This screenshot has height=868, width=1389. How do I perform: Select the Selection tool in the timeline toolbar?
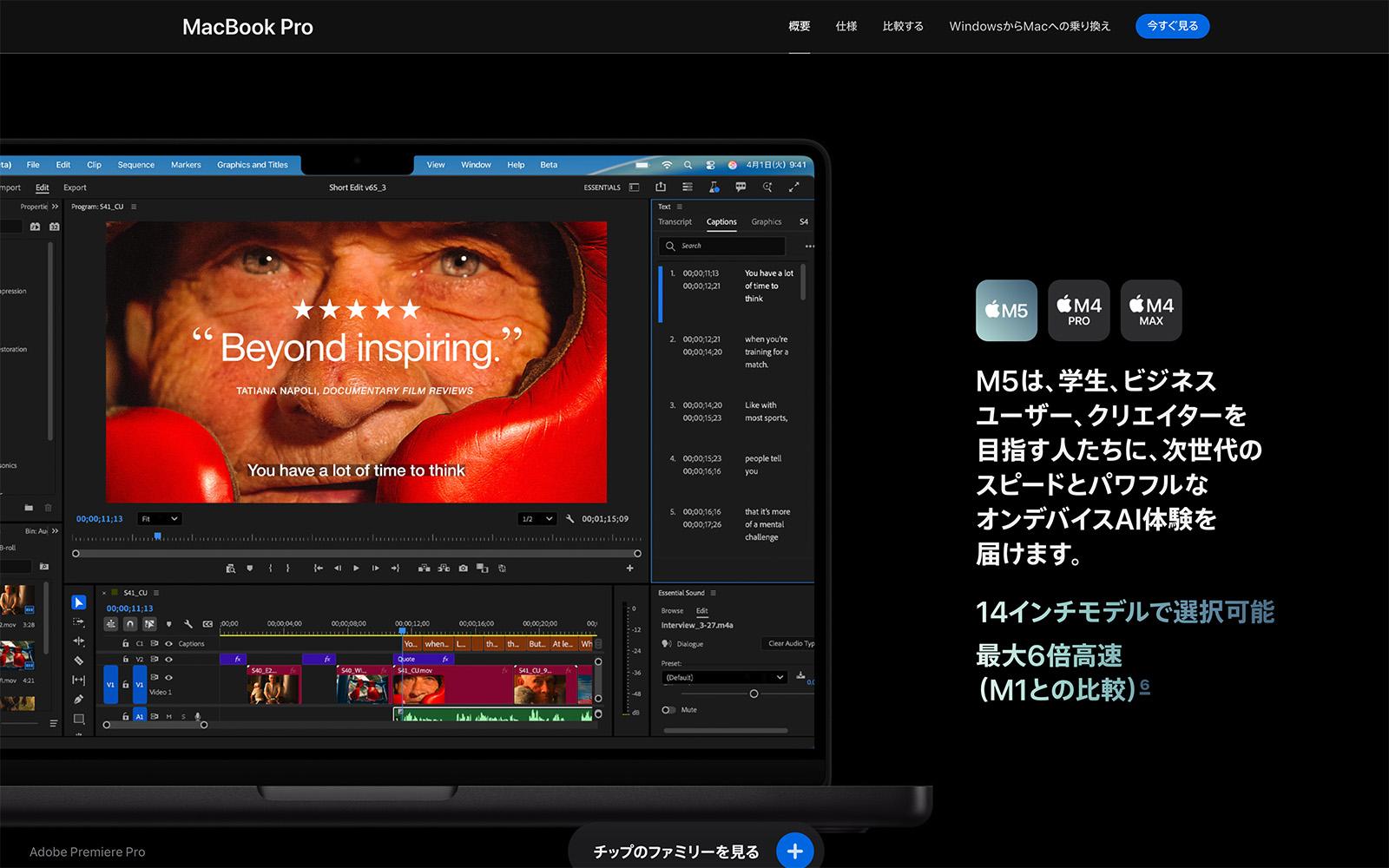tap(79, 602)
